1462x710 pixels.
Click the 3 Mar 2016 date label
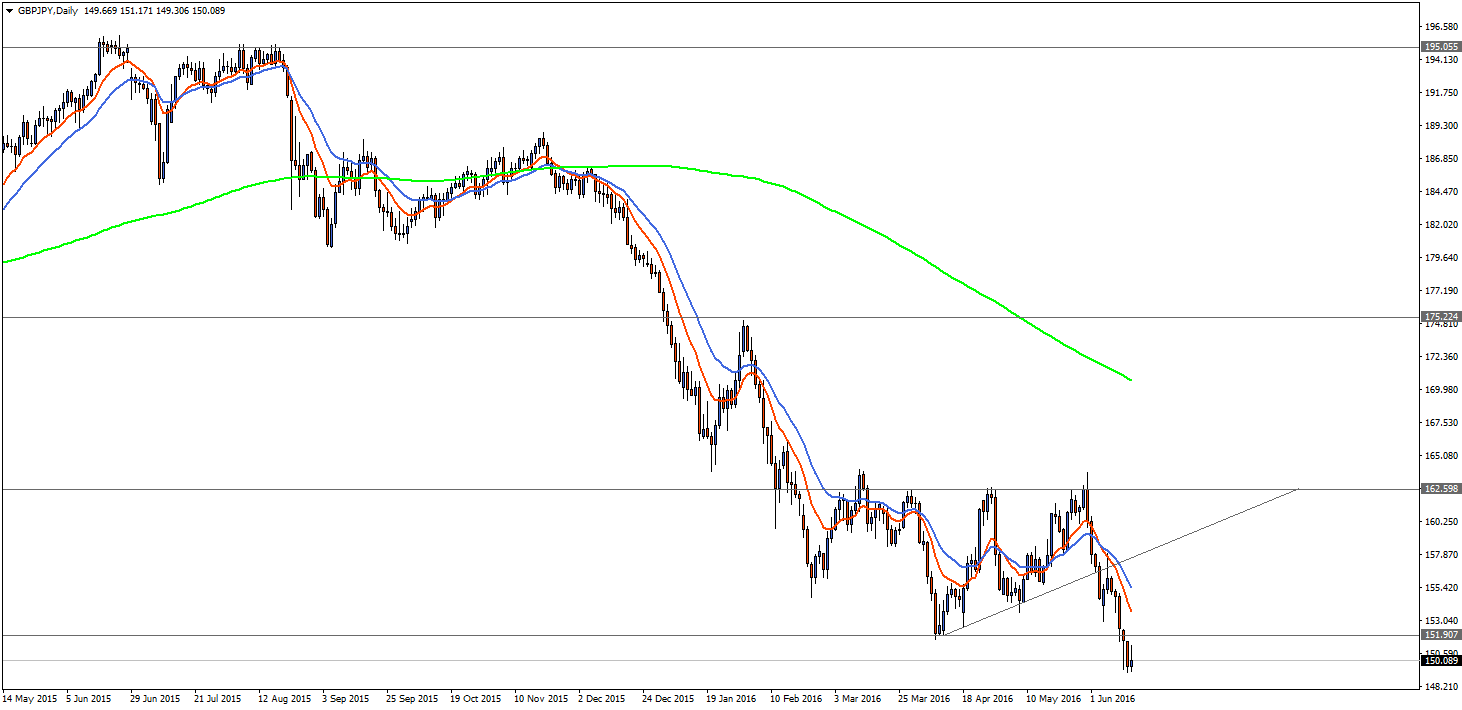click(858, 699)
